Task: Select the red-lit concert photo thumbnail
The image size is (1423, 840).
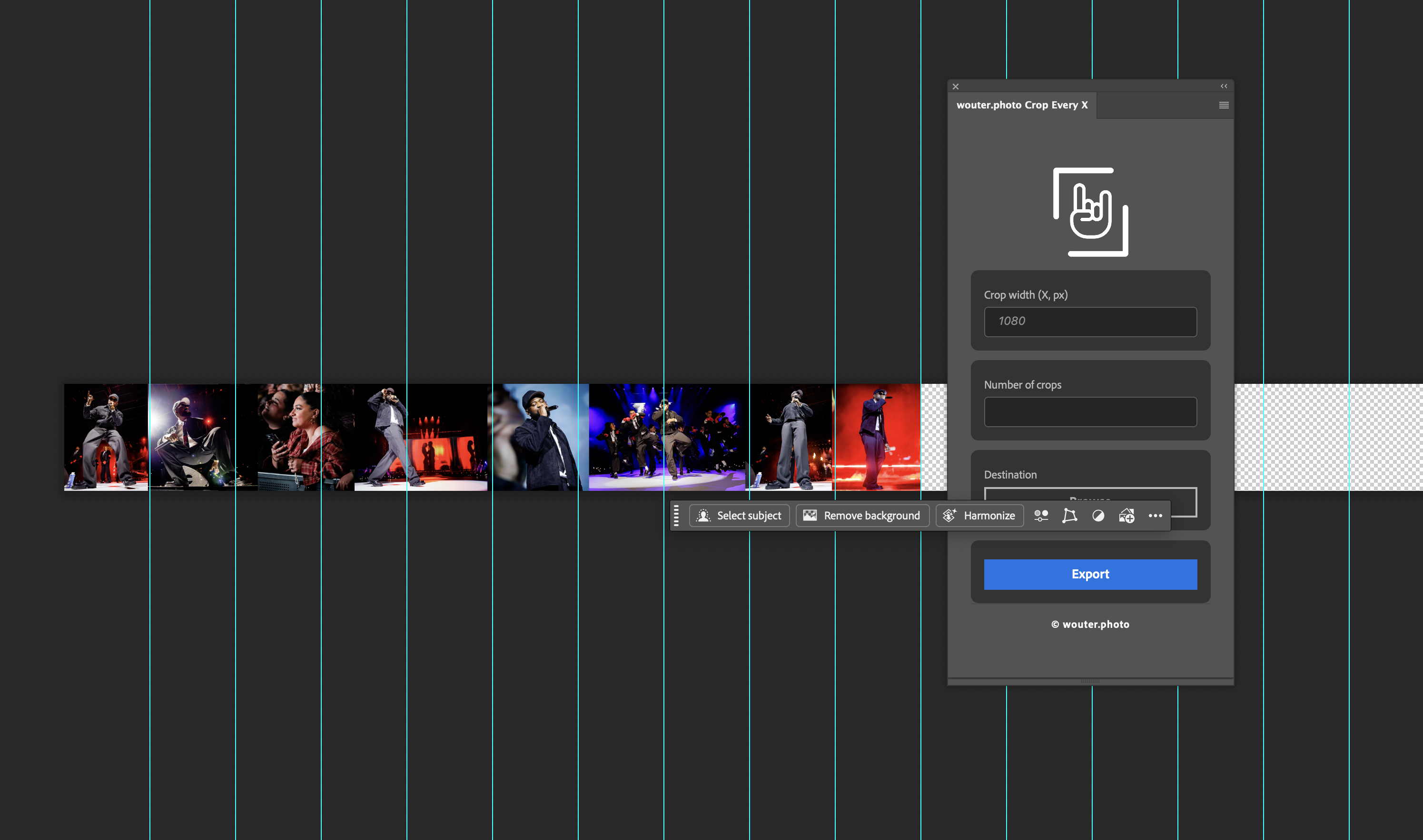Action: 877,438
